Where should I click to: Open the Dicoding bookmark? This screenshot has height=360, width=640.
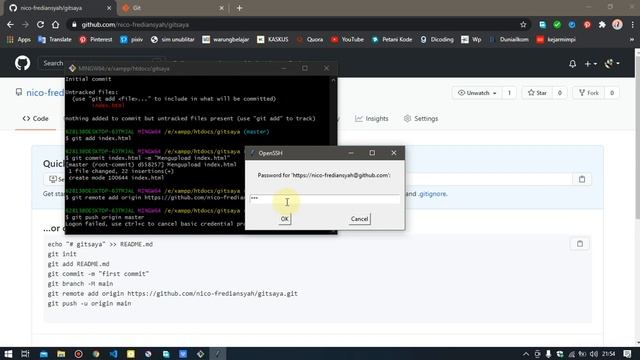click(437, 40)
